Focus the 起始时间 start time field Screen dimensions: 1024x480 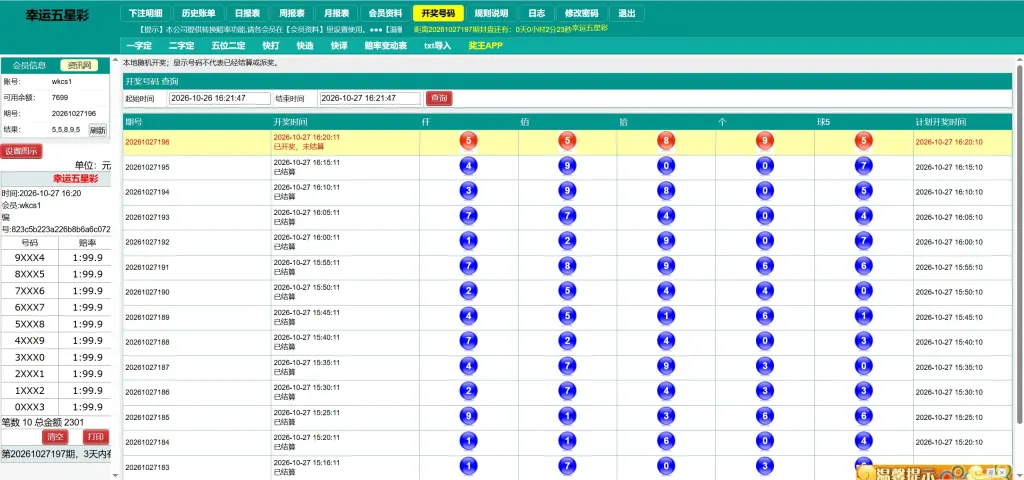[x=219, y=98]
